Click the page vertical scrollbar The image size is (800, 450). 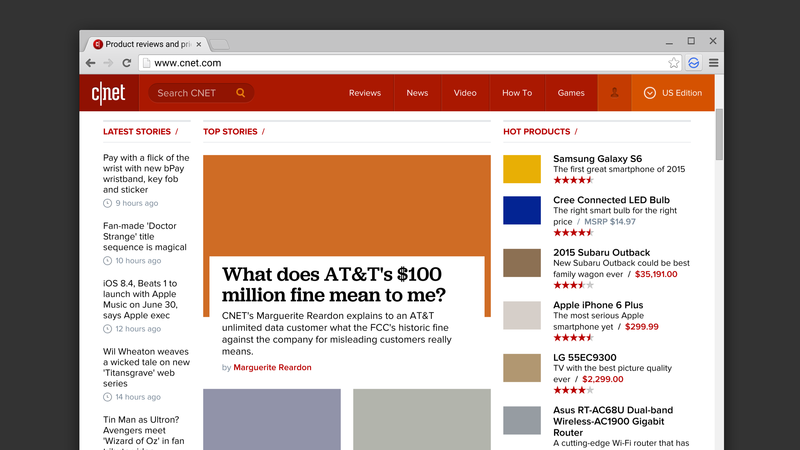click(719, 134)
